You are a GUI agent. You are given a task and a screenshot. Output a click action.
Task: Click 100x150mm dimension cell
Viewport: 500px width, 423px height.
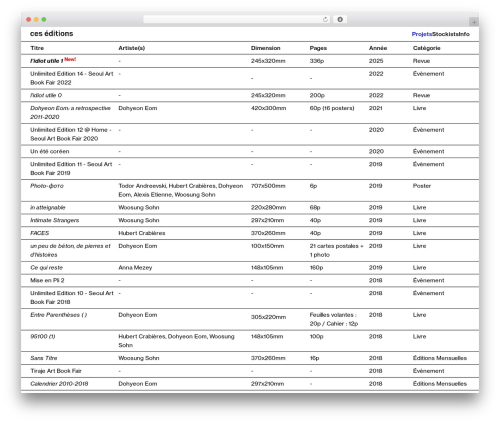[x=267, y=246]
